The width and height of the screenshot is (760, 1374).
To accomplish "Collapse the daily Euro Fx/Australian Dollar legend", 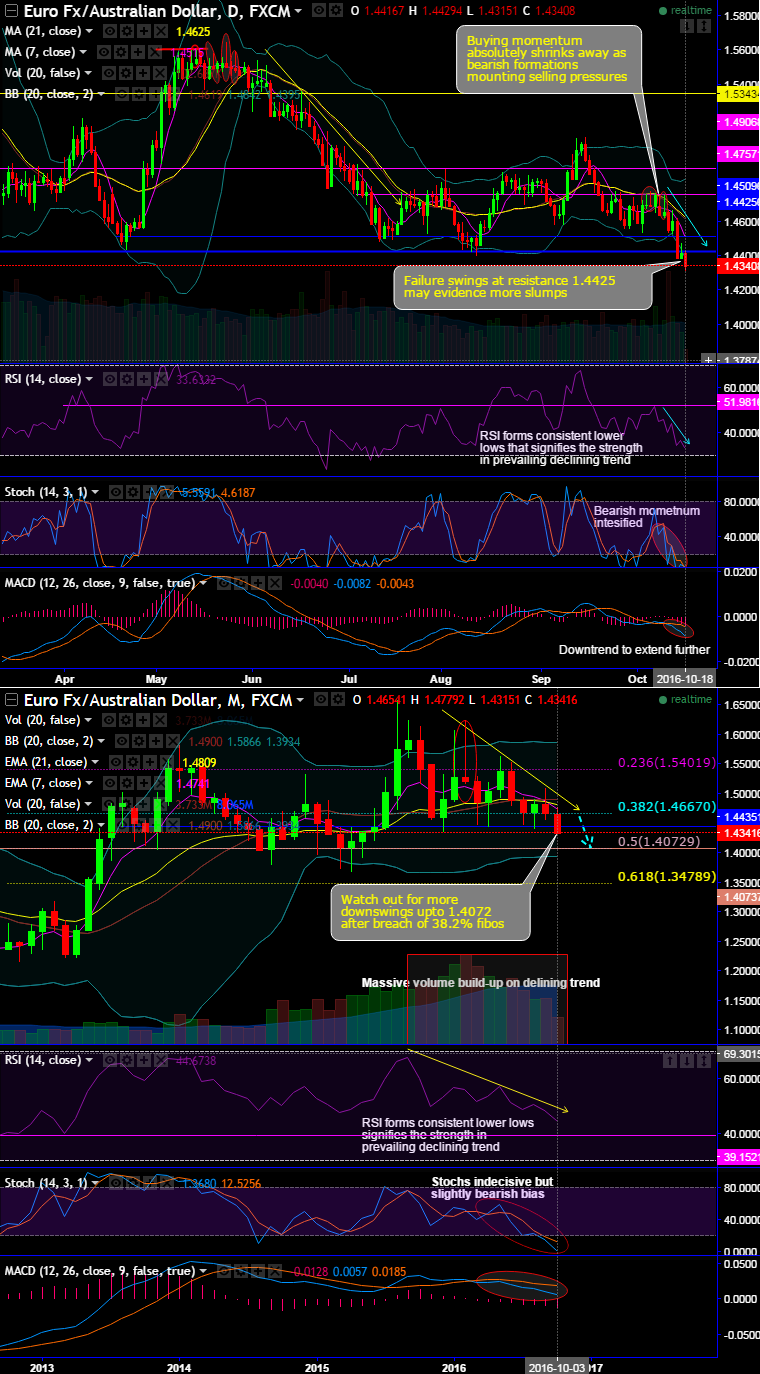I will click(11, 11).
